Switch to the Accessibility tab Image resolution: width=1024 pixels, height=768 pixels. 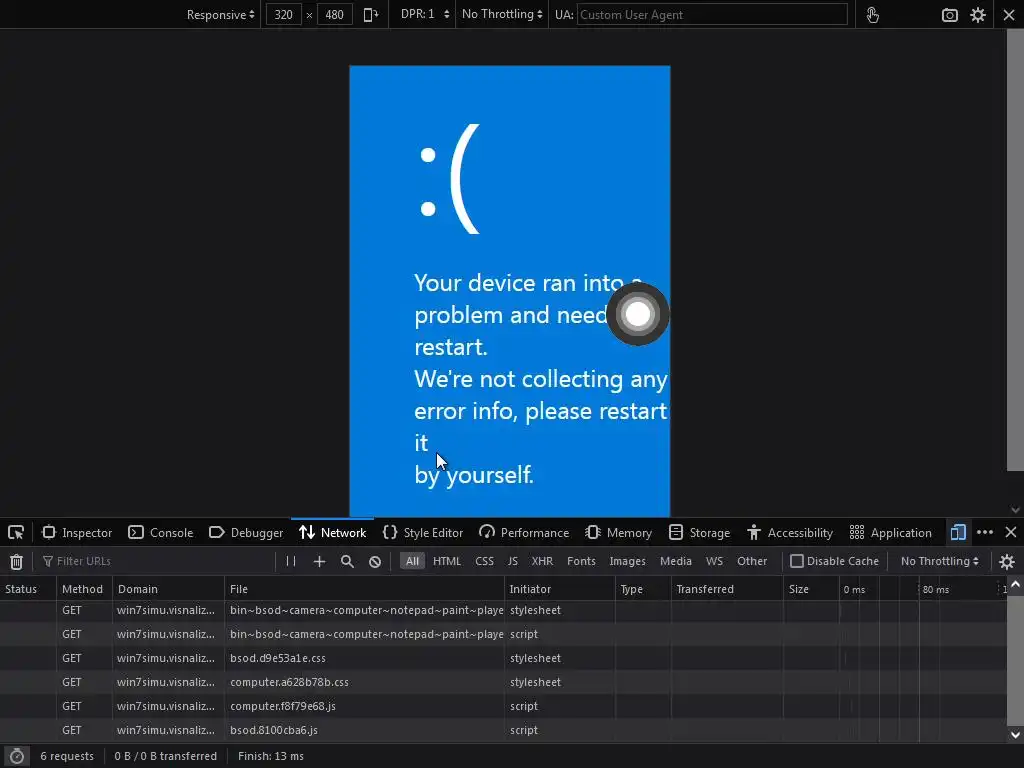pos(790,533)
